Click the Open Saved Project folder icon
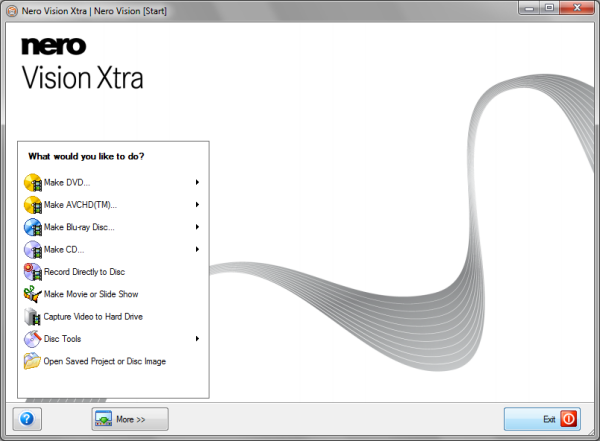This screenshot has width=600, height=441. (x=32, y=362)
